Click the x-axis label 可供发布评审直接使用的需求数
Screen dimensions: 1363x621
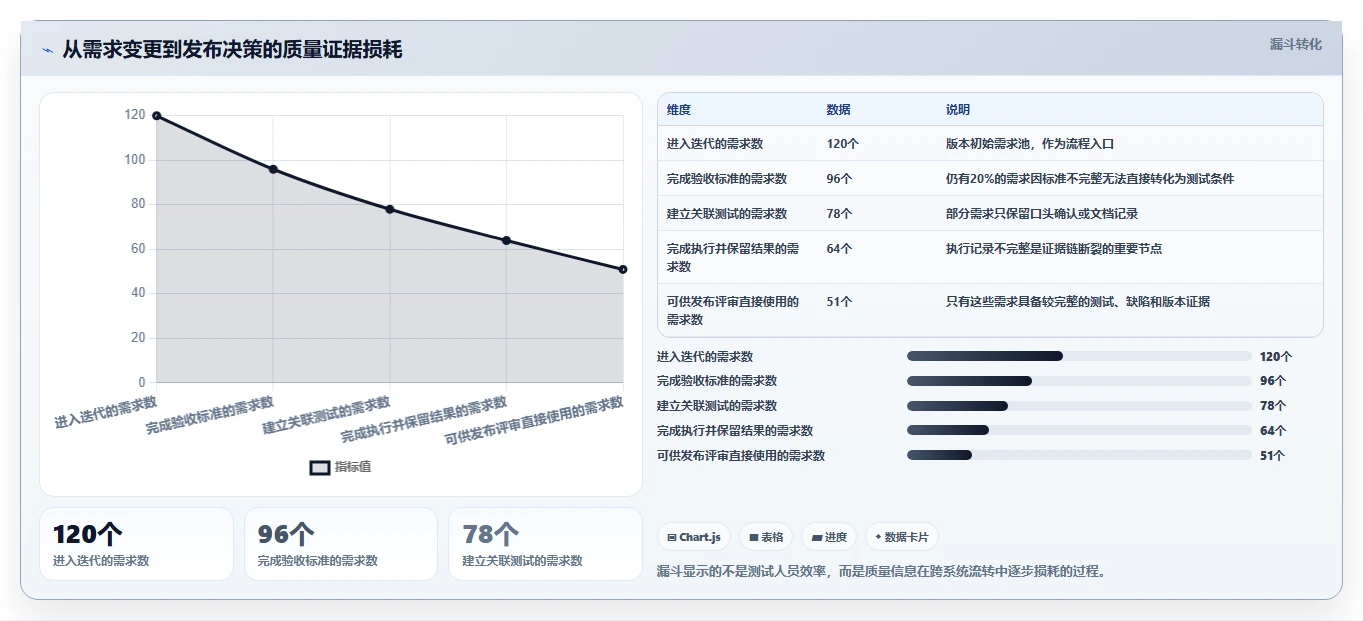pyautogui.click(x=534, y=421)
